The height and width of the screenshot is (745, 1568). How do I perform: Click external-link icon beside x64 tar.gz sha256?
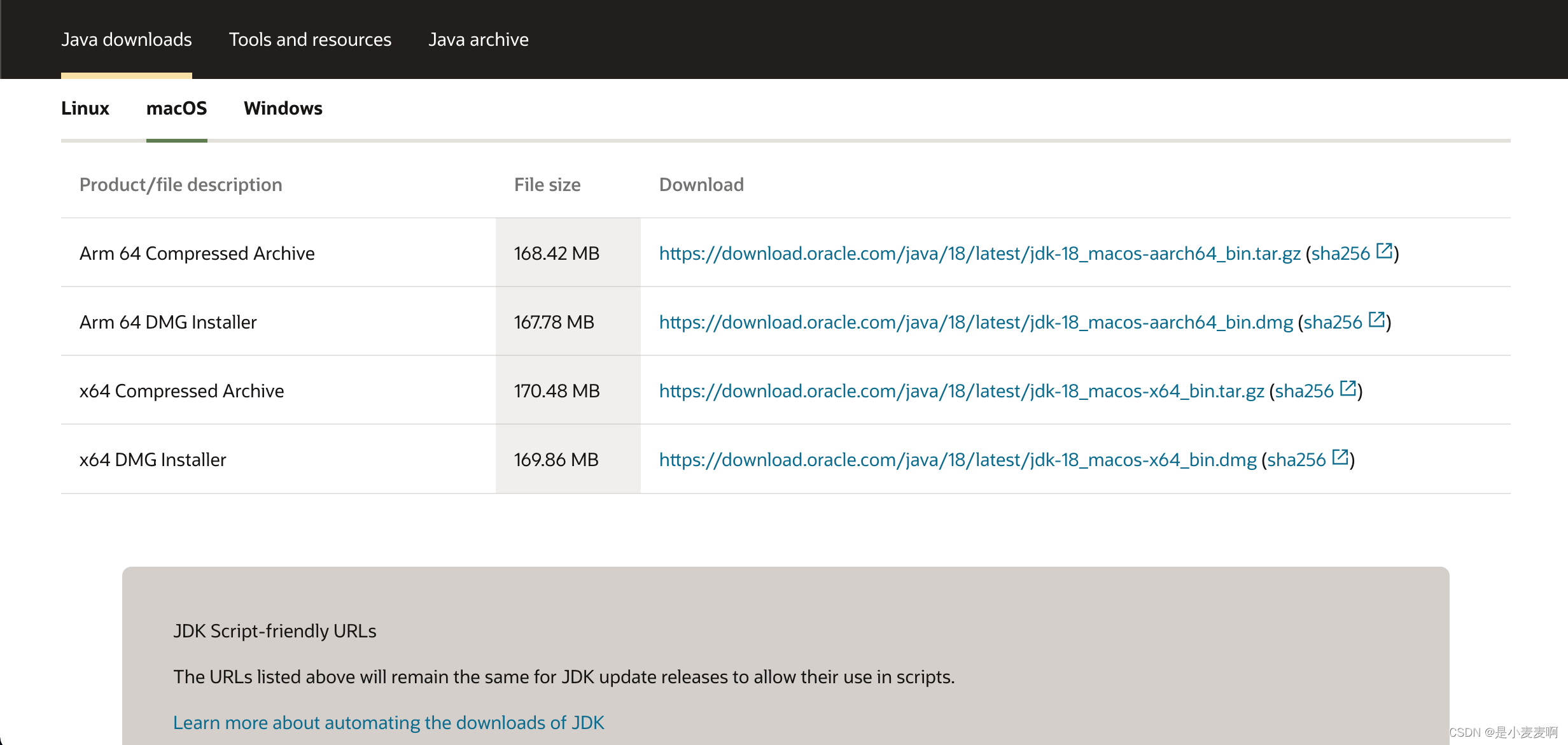click(1348, 388)
